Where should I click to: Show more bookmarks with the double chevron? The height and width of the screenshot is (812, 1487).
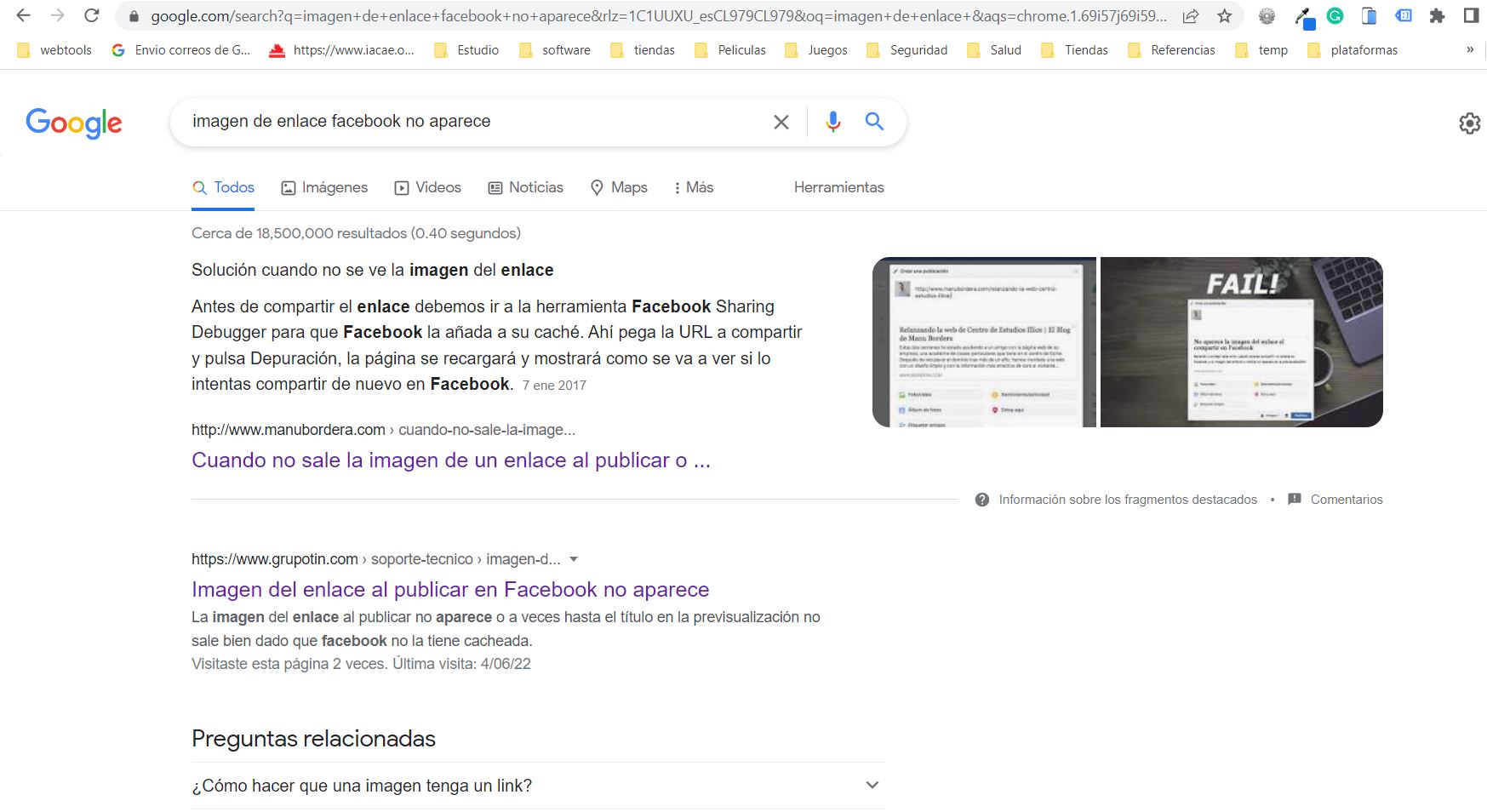click(x=1470, y=50)
